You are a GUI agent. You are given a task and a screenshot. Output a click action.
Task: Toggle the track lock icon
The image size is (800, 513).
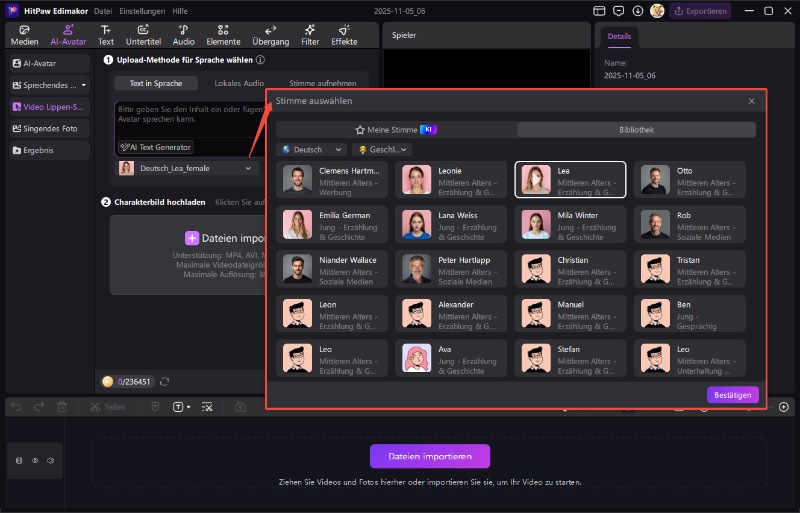pyautogui.click(x=19, y=461)
